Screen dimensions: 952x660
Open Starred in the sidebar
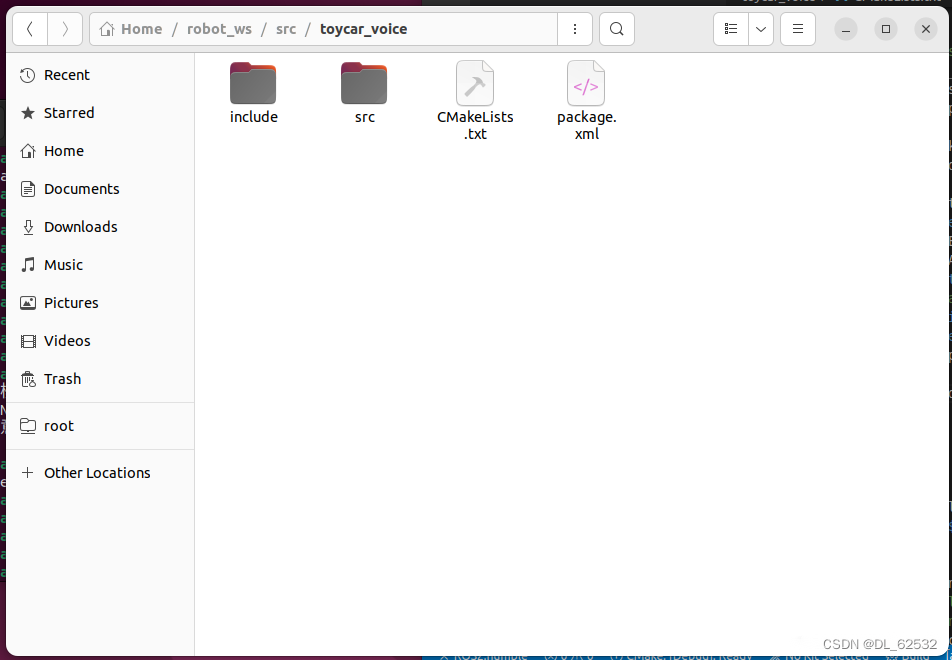pyautogui.click(x=100, y=113)
